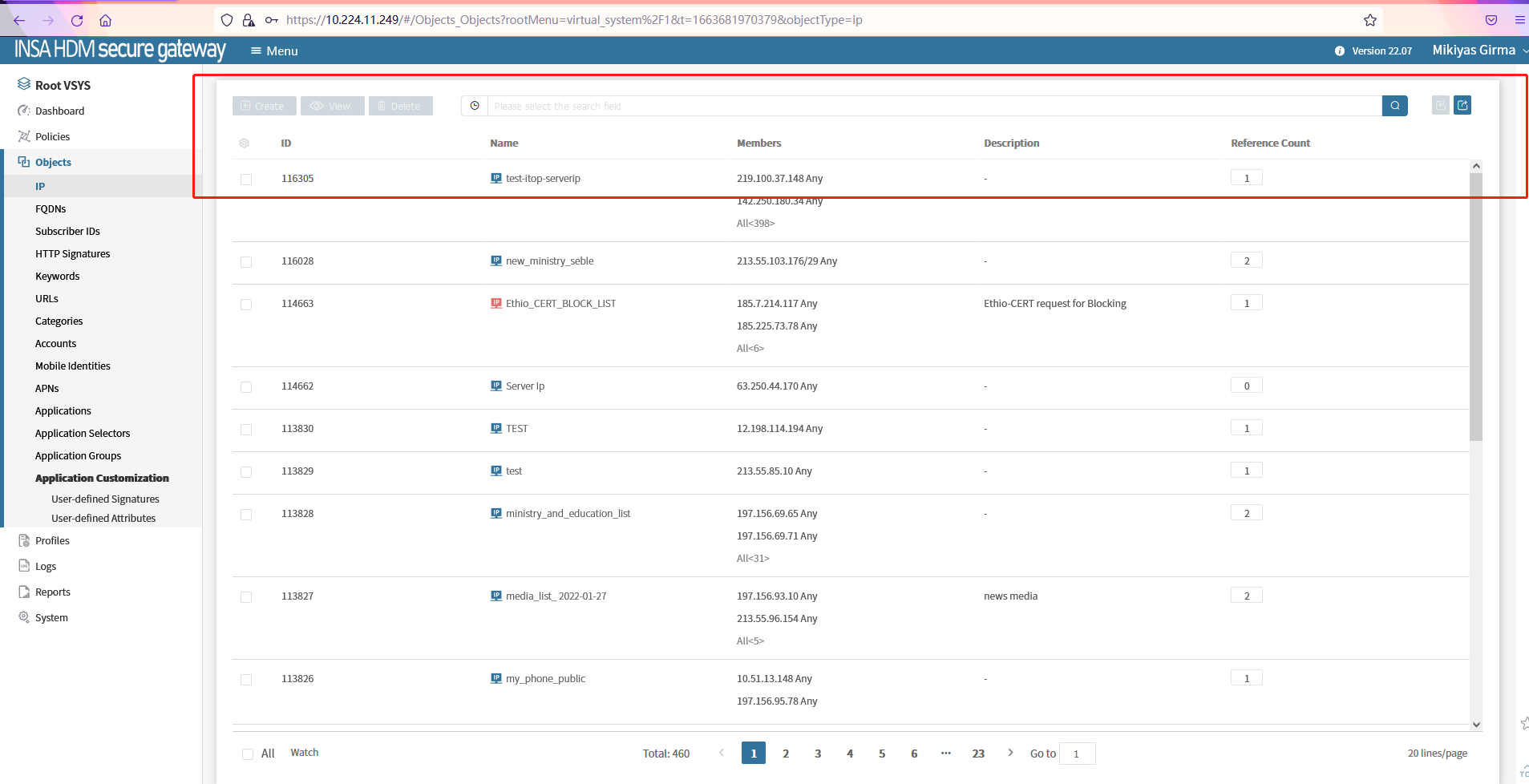1529x784 pixels.
Task: Click the search magnifier button
Action: point(1394,106)
